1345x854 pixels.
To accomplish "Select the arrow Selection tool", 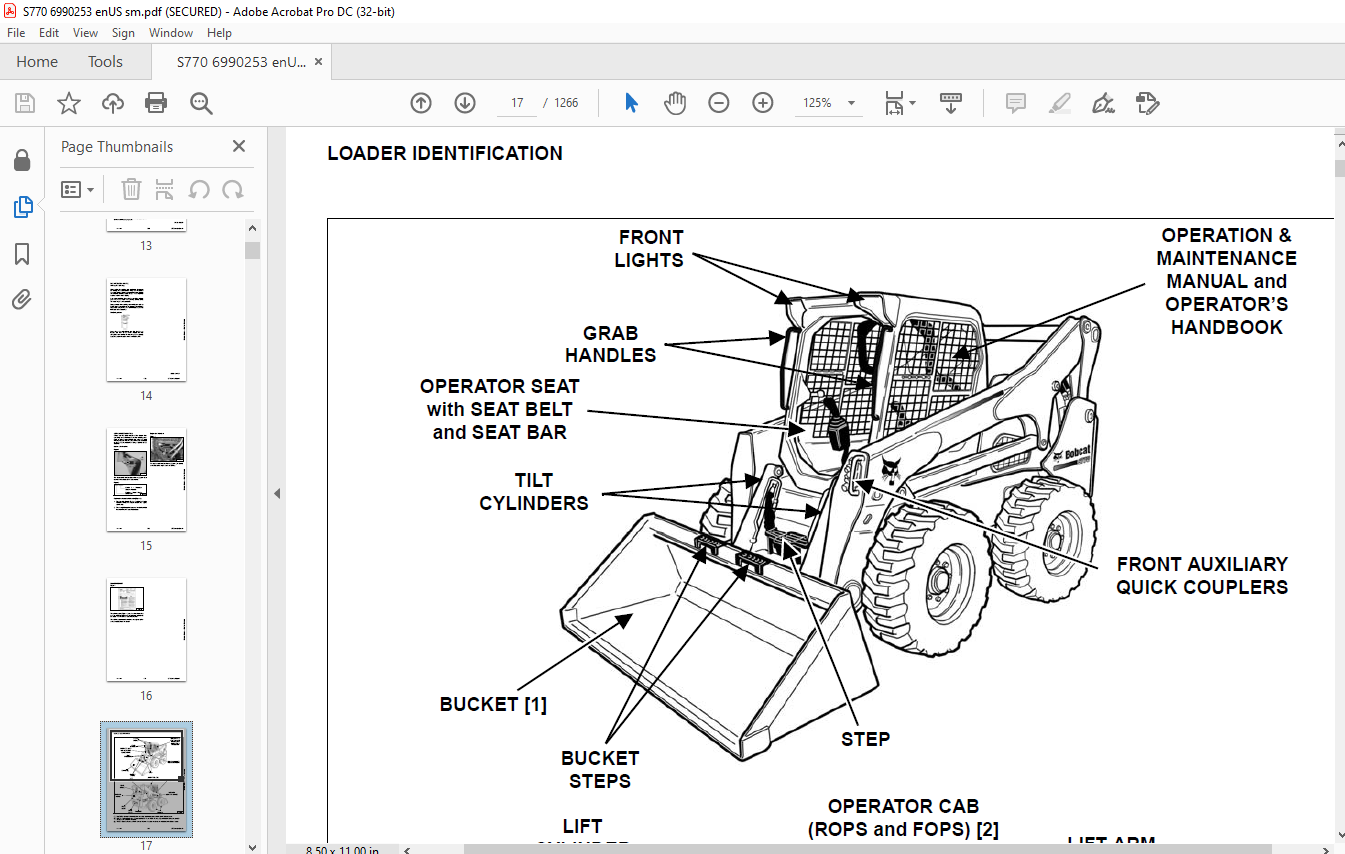I will [x=631, y=103].
